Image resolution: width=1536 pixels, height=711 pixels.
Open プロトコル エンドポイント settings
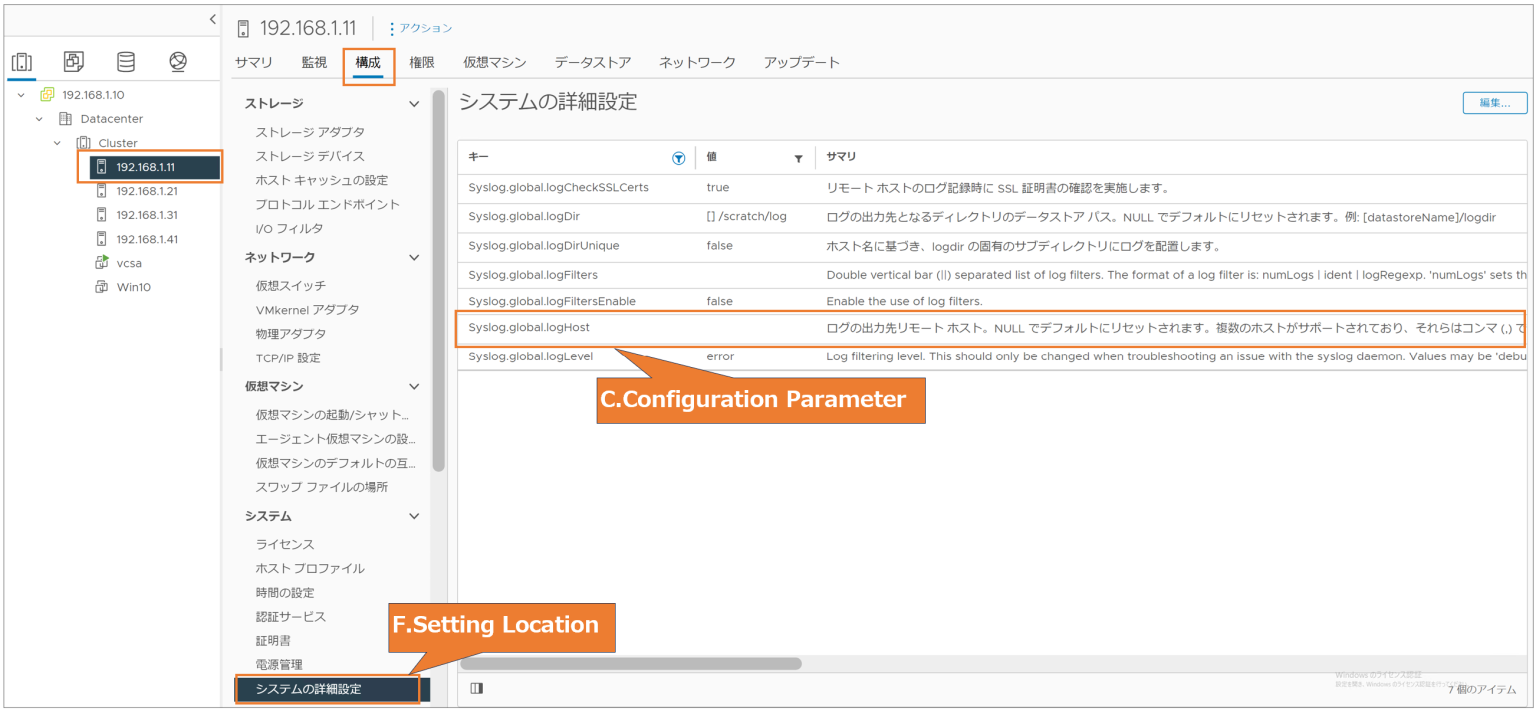pyautogui.click(x=327, y=204)
